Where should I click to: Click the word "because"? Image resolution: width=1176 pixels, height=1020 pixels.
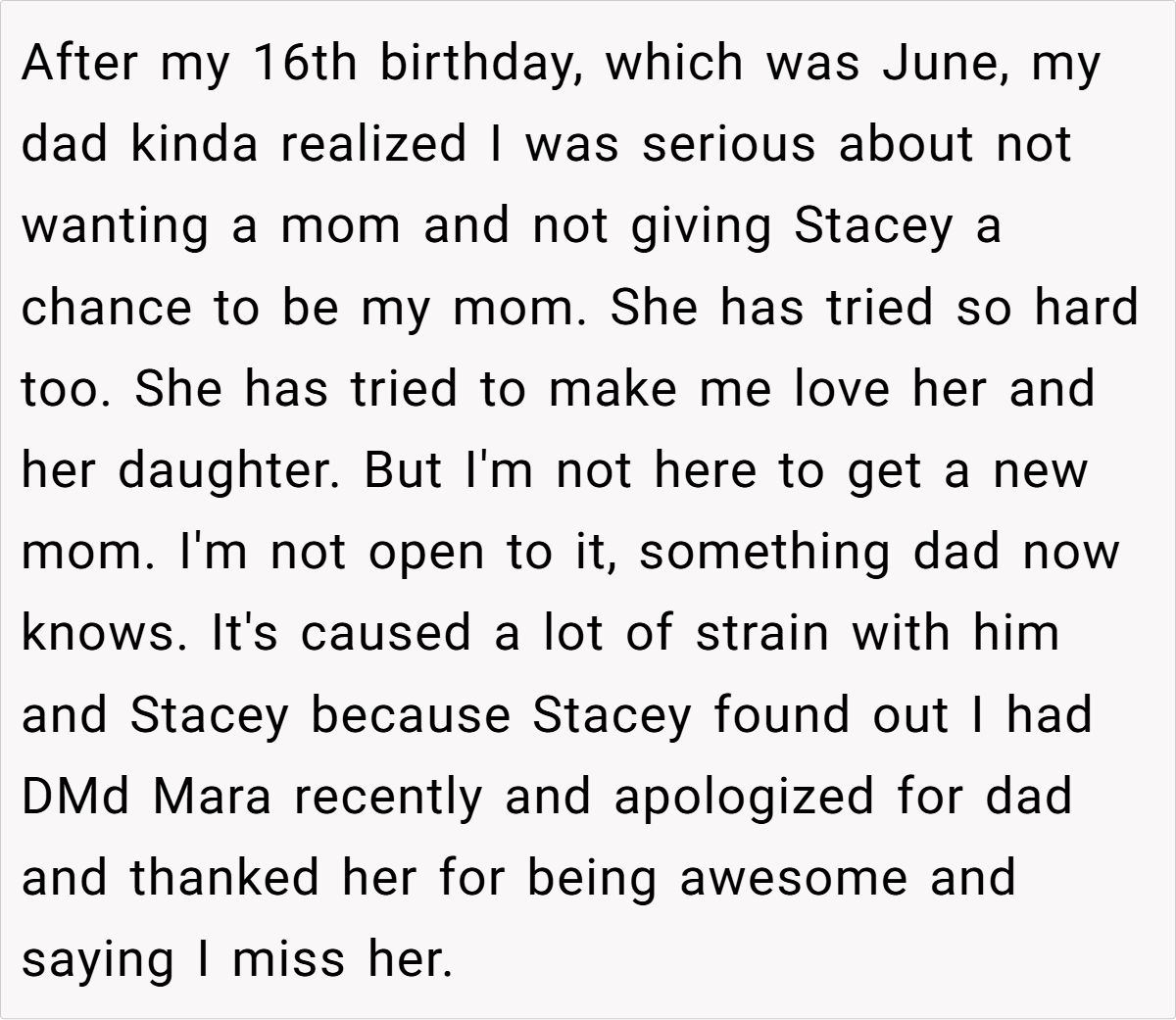(411, 714)
